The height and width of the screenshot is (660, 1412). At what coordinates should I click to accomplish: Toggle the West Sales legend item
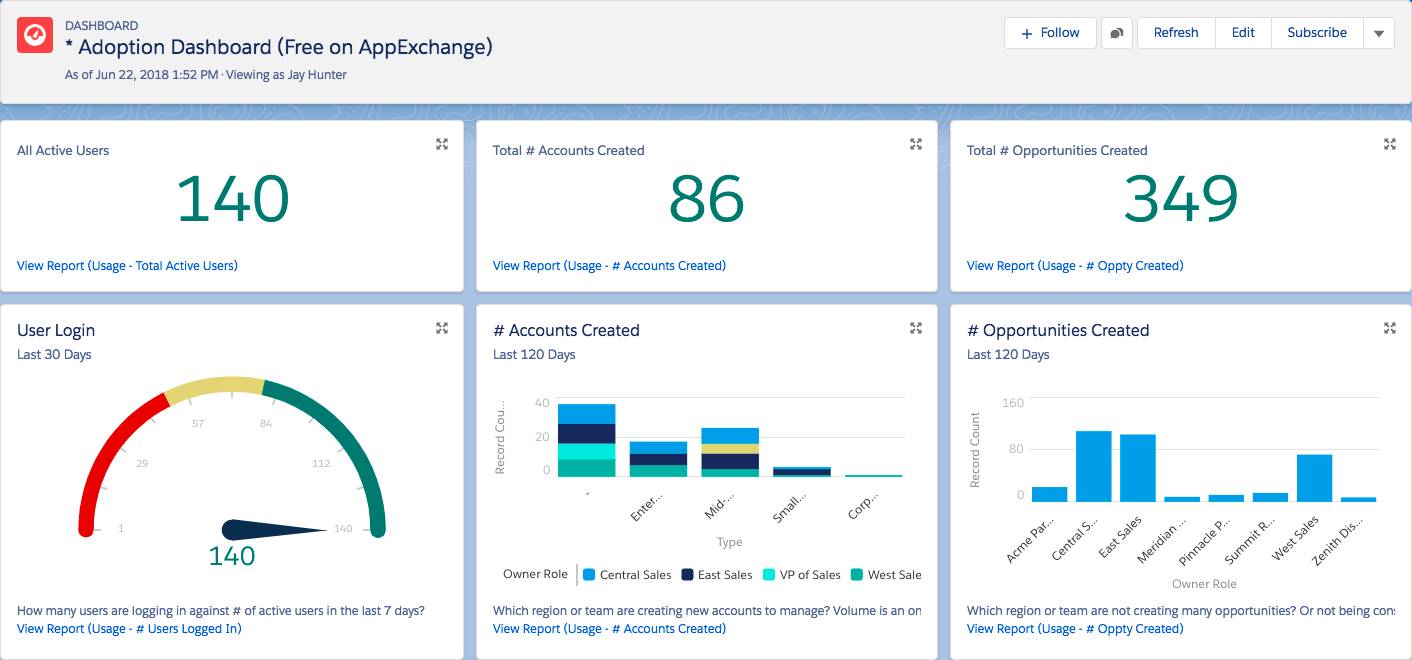891,574
